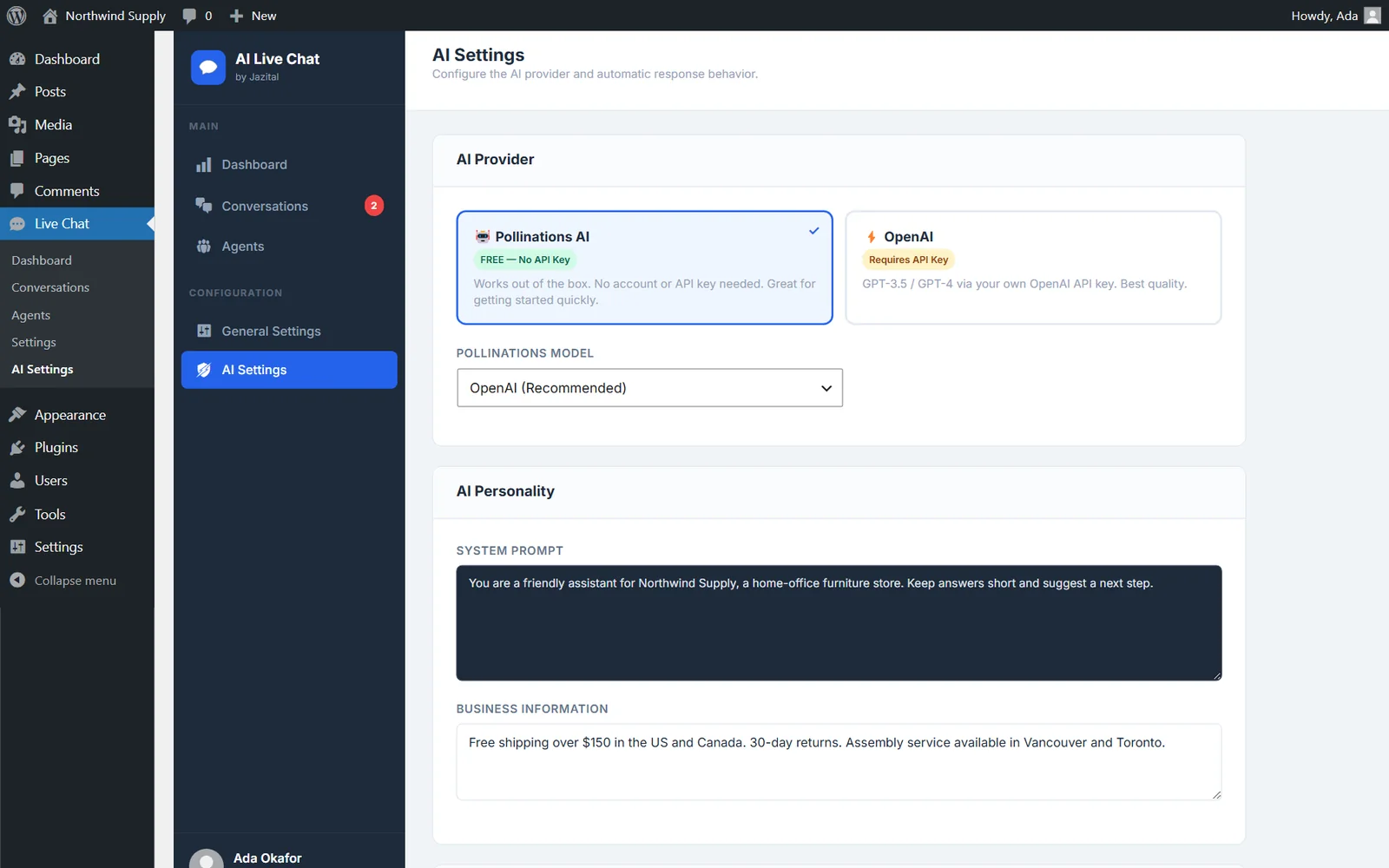
Task: Click the bar chart icon beside Dashboard
Action: pos(204,165)
